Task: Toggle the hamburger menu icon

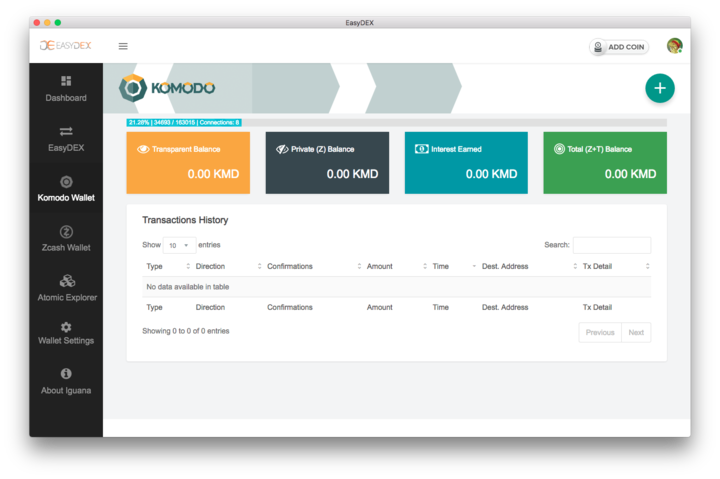Action: pyautogui.click(x=123, y=46)
